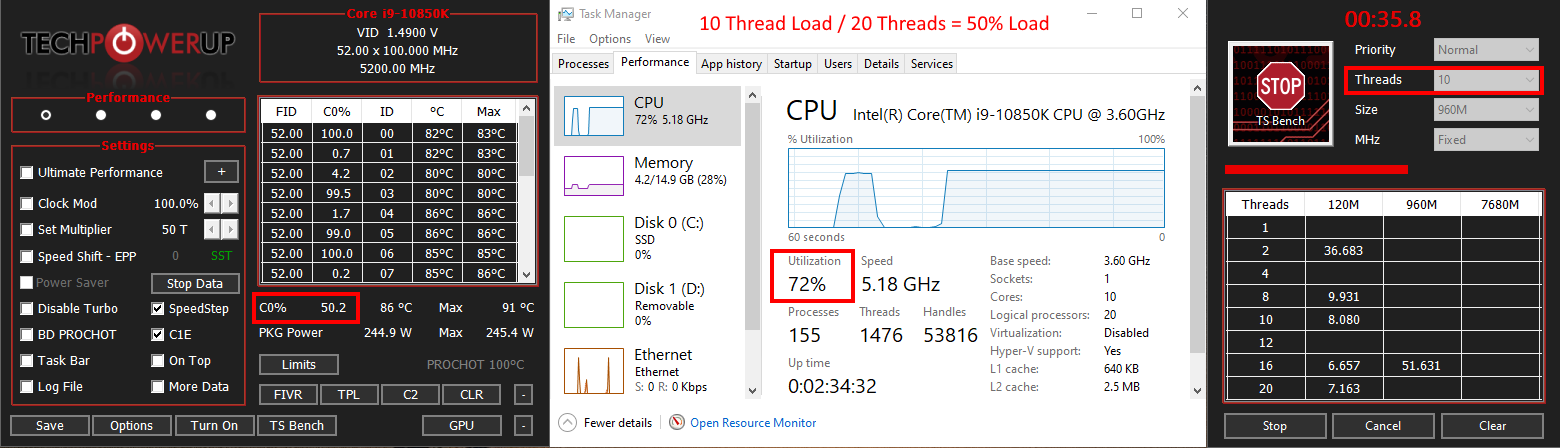Collapse Task Manager with Fewer details arrow

(x=567, y=423)
